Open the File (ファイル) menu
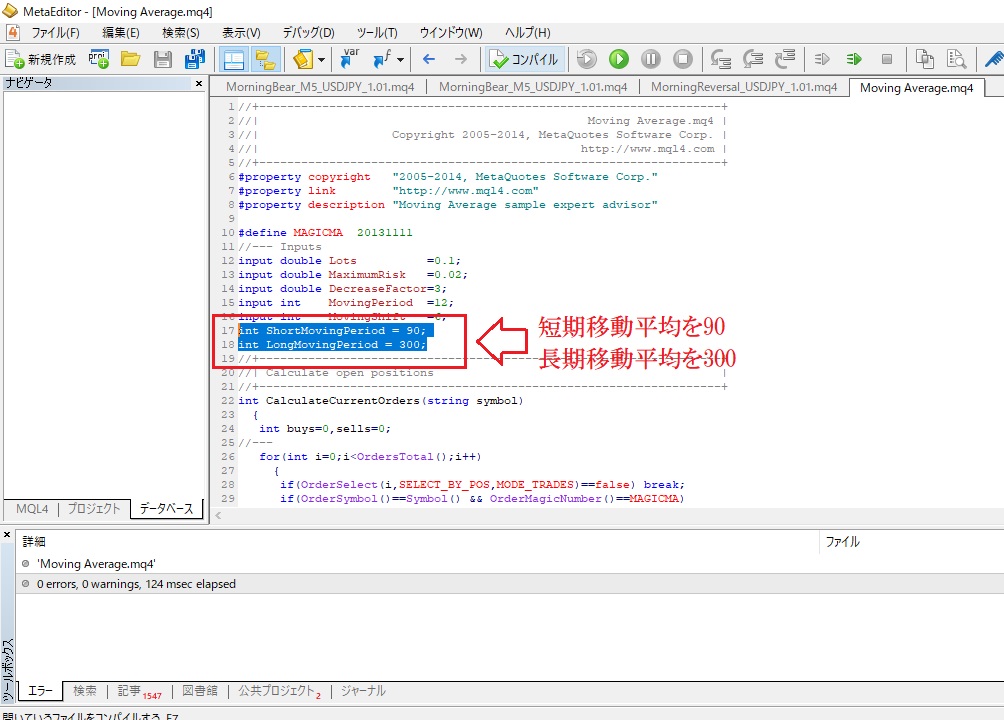The width and height of the screenshot is (1004, 720). (x=56, y=33)
